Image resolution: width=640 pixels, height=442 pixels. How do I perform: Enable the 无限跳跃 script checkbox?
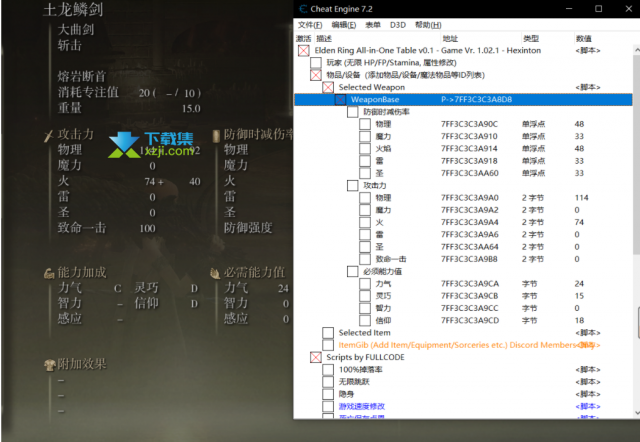coord(328,382)
